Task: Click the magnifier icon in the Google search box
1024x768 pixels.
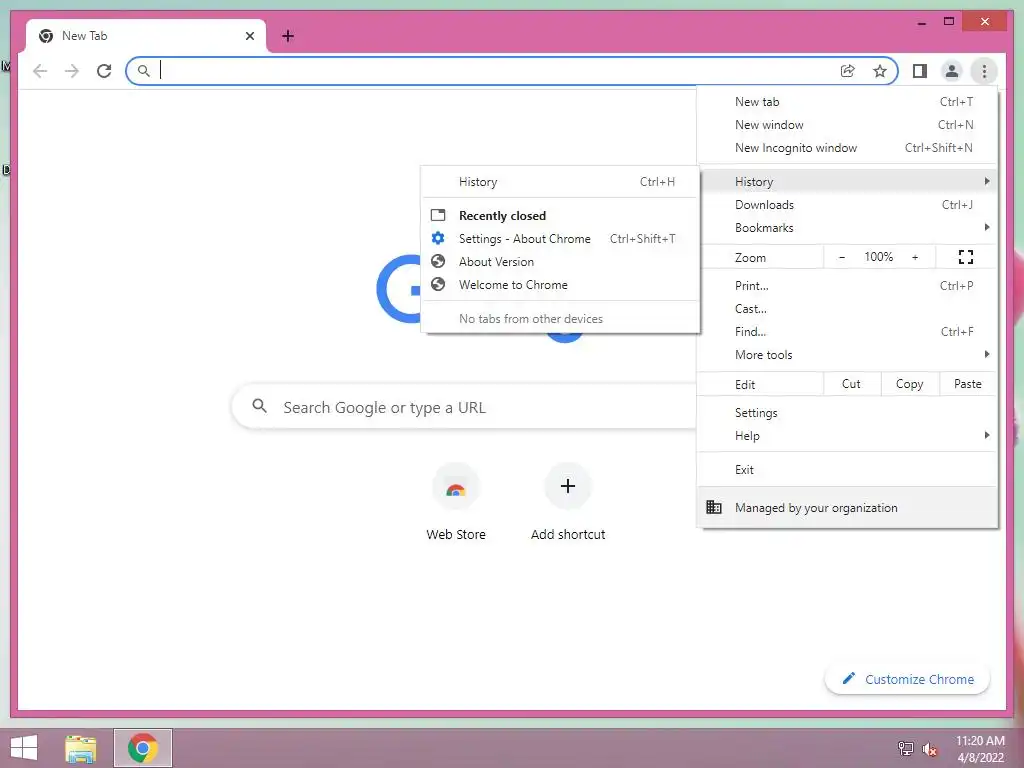Action: (259, 406)
